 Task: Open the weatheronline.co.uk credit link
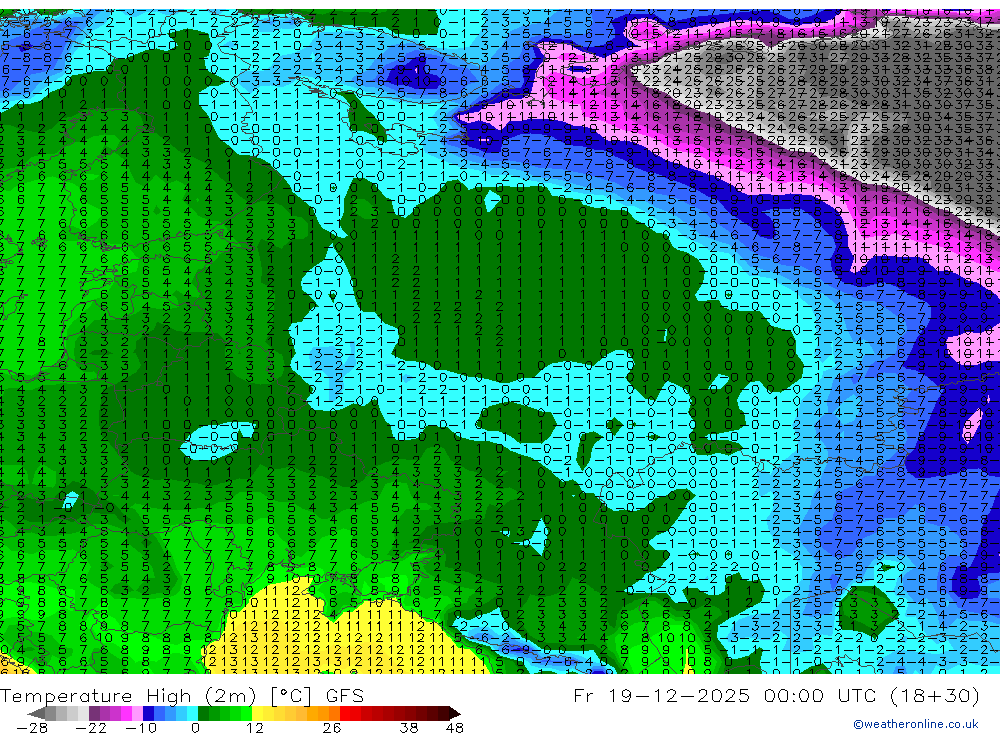tap(916, 724)
